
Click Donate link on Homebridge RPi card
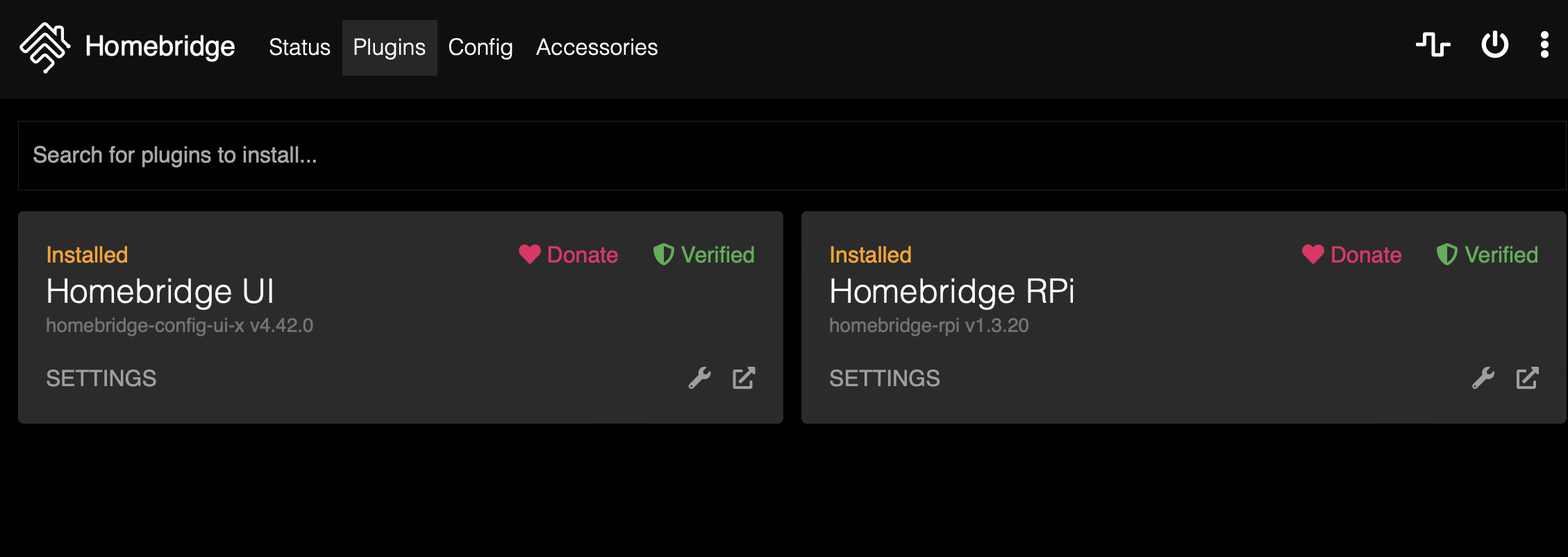(1351, 255)
